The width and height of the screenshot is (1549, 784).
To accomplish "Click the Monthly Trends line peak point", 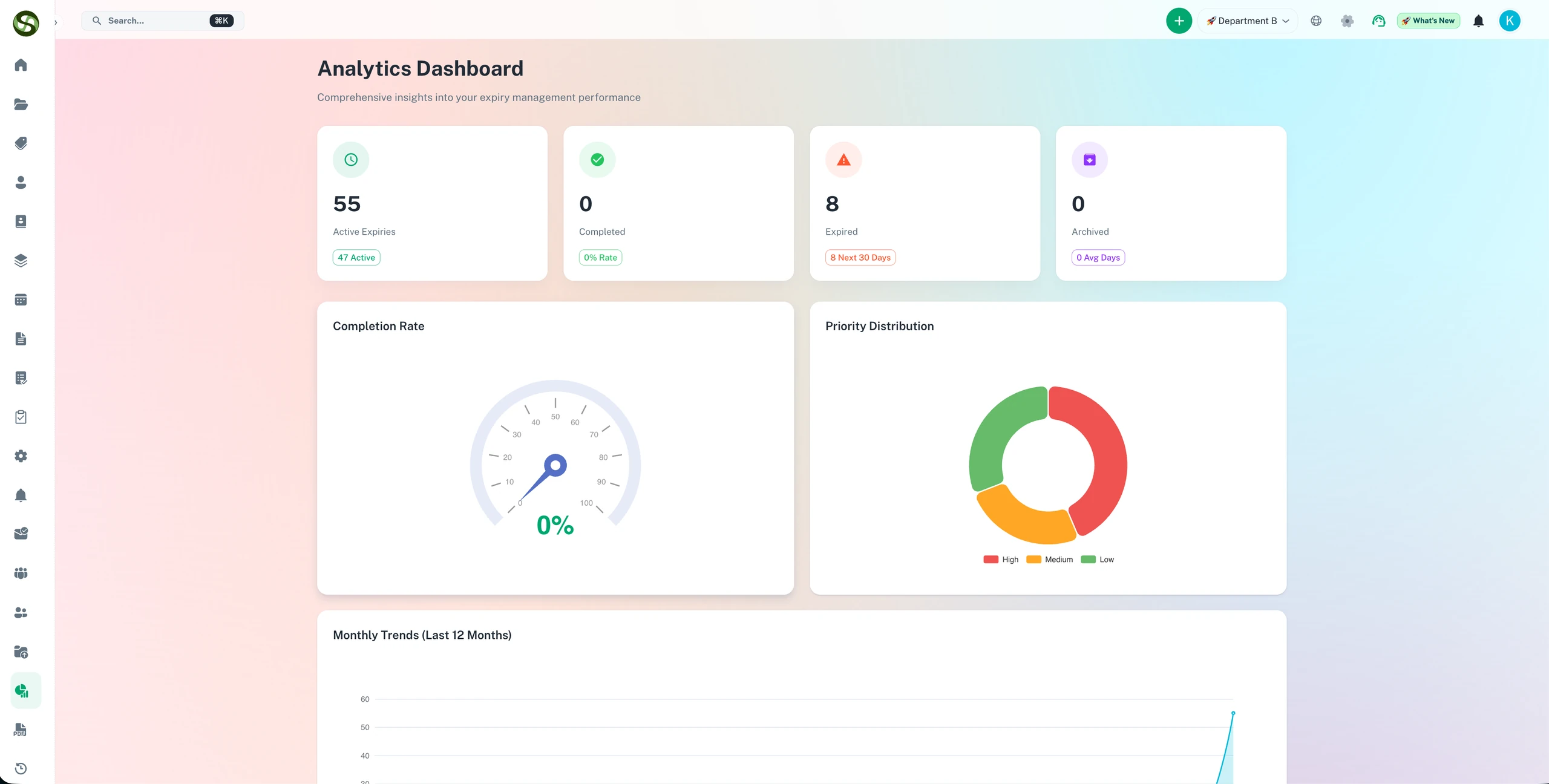I will [x=1233, y=713].
